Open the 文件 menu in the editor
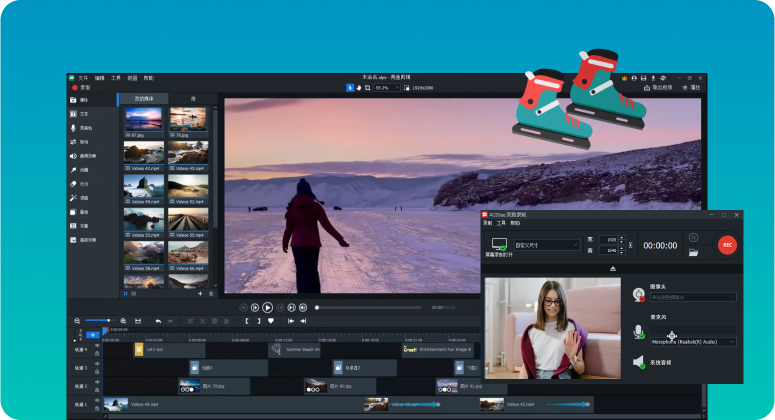The width and height of the screenshot is (775, 420). (83, 78)
